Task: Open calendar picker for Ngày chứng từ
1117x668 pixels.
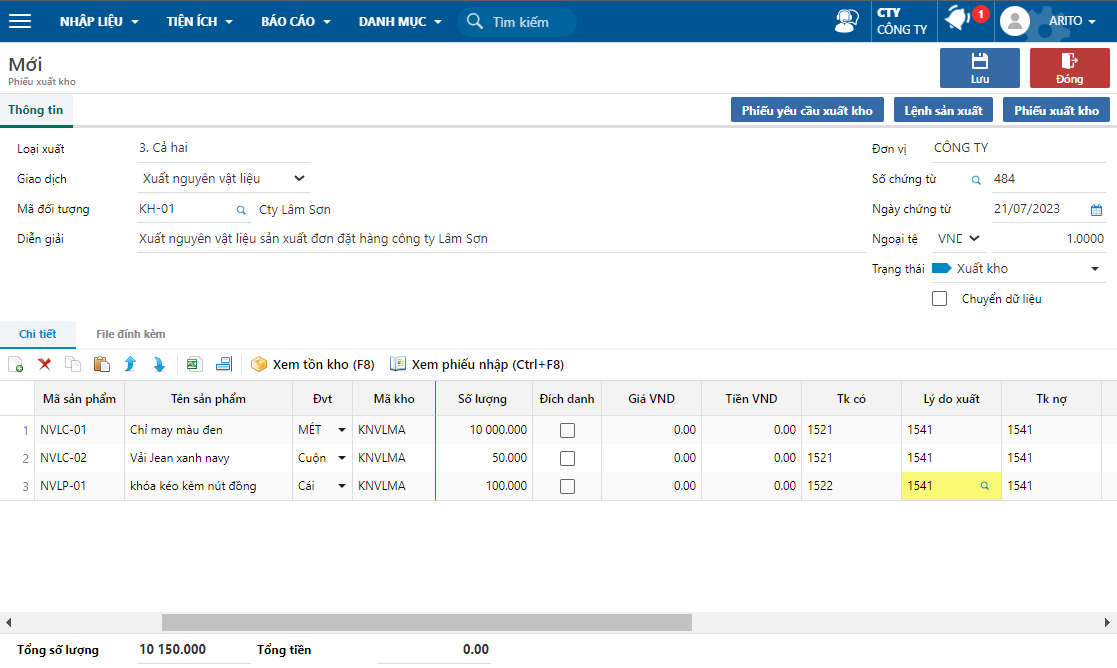Action: click(1096, 210)
